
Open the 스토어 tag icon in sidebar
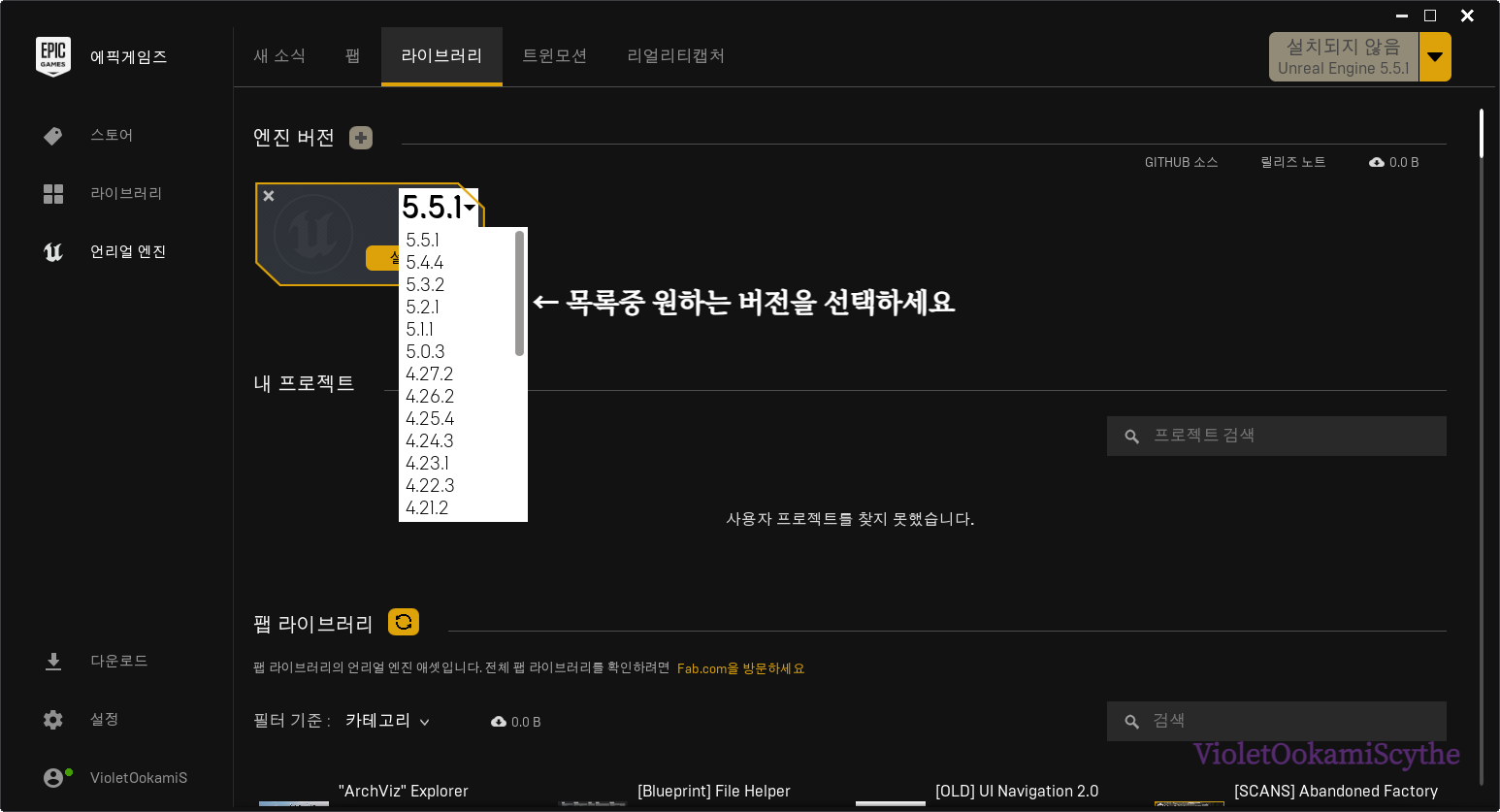[53, 136]
